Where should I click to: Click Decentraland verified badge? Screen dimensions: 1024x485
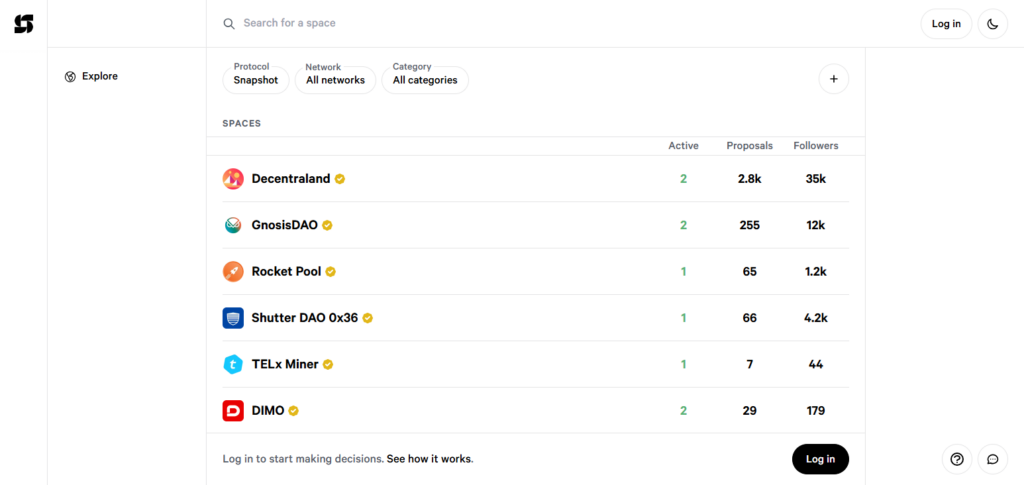(x=340, y=179)
